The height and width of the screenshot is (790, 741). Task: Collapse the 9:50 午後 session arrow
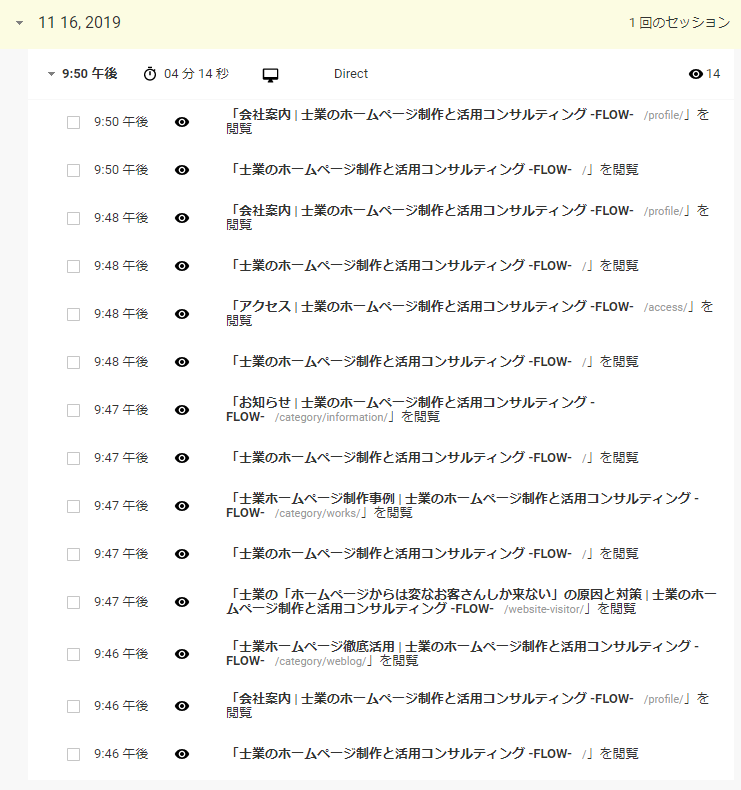point(51,74)
